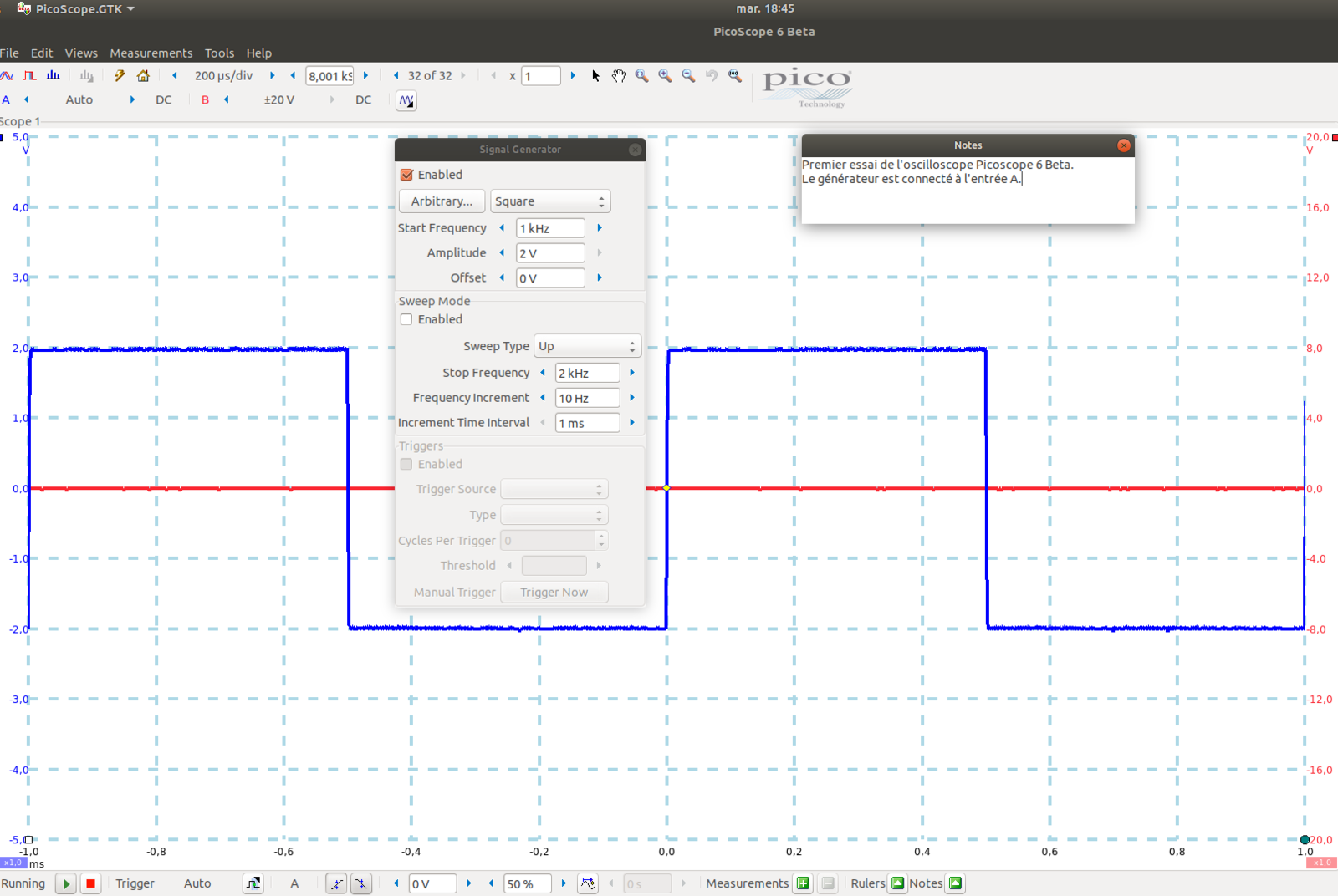The image size is (1338, 896).
Task: Toggle the Notes visibility button
Action: tap(955, 883)
